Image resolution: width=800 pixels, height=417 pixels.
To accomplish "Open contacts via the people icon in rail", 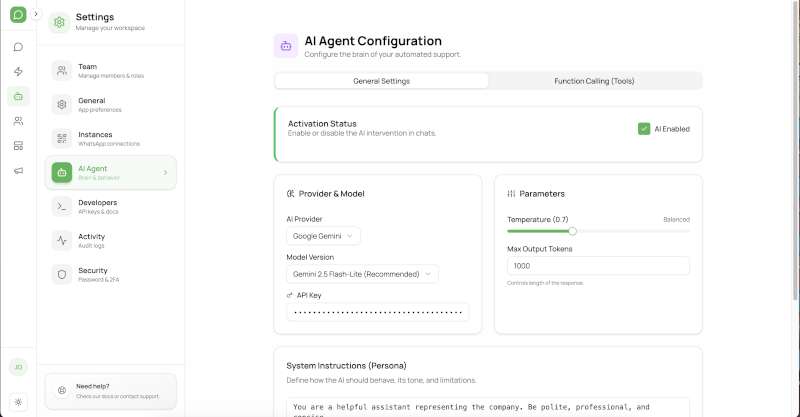I will (18, 121).
